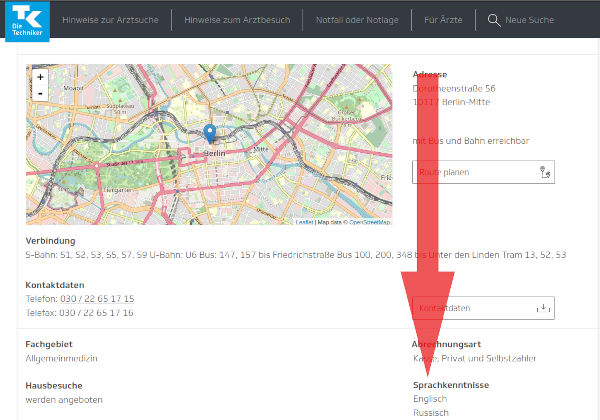
Task: Click the Die Techniker TK logo
Action: (22, 20)
